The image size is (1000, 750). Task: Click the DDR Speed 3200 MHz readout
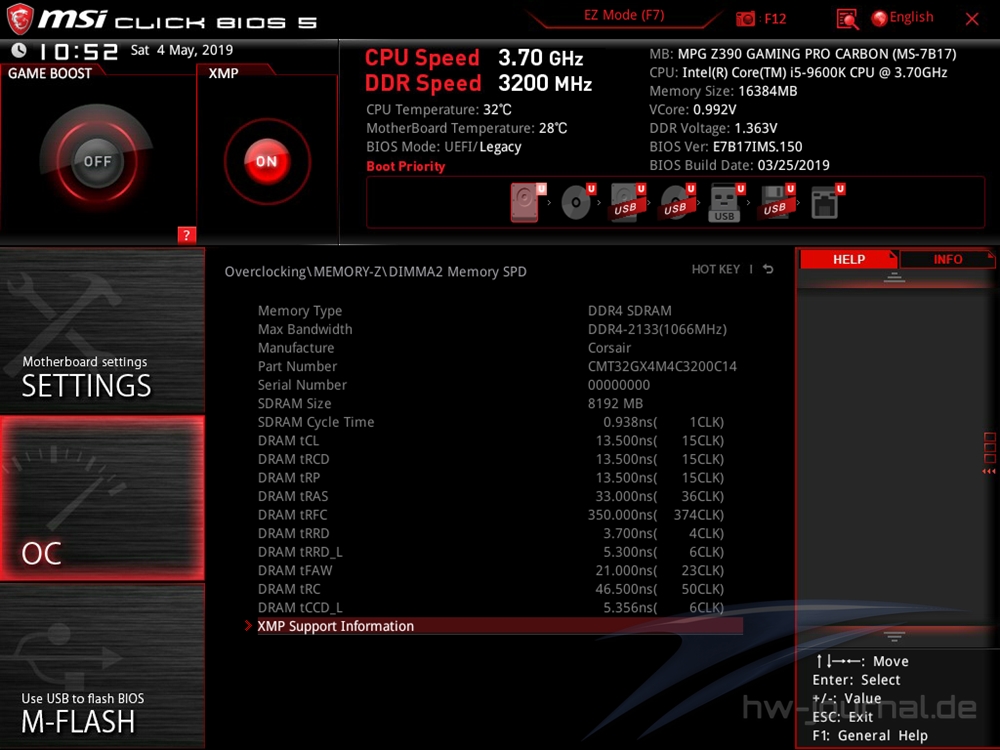coord(478,83)
